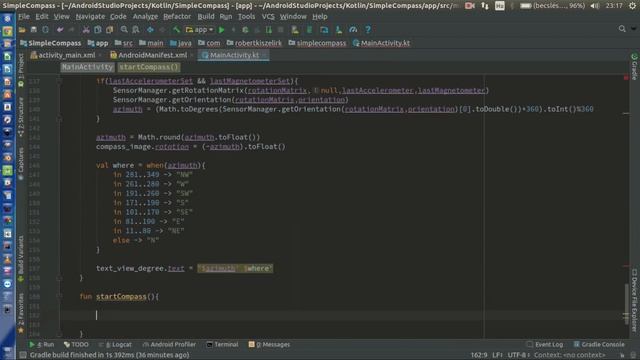Click the Search Everywhere magnifier icon

622,29
